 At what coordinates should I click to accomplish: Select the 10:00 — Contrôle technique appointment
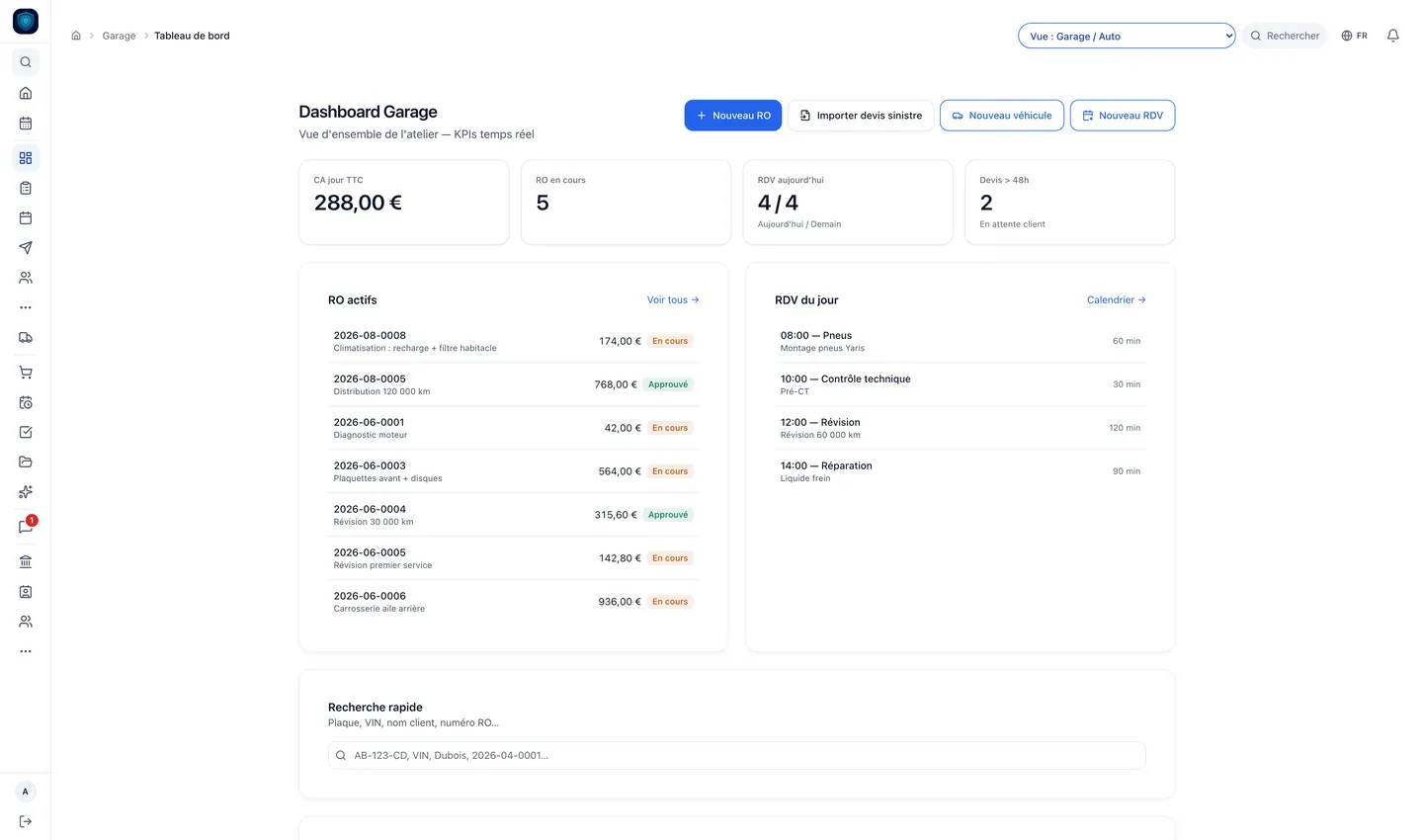[x=961, y=384]
